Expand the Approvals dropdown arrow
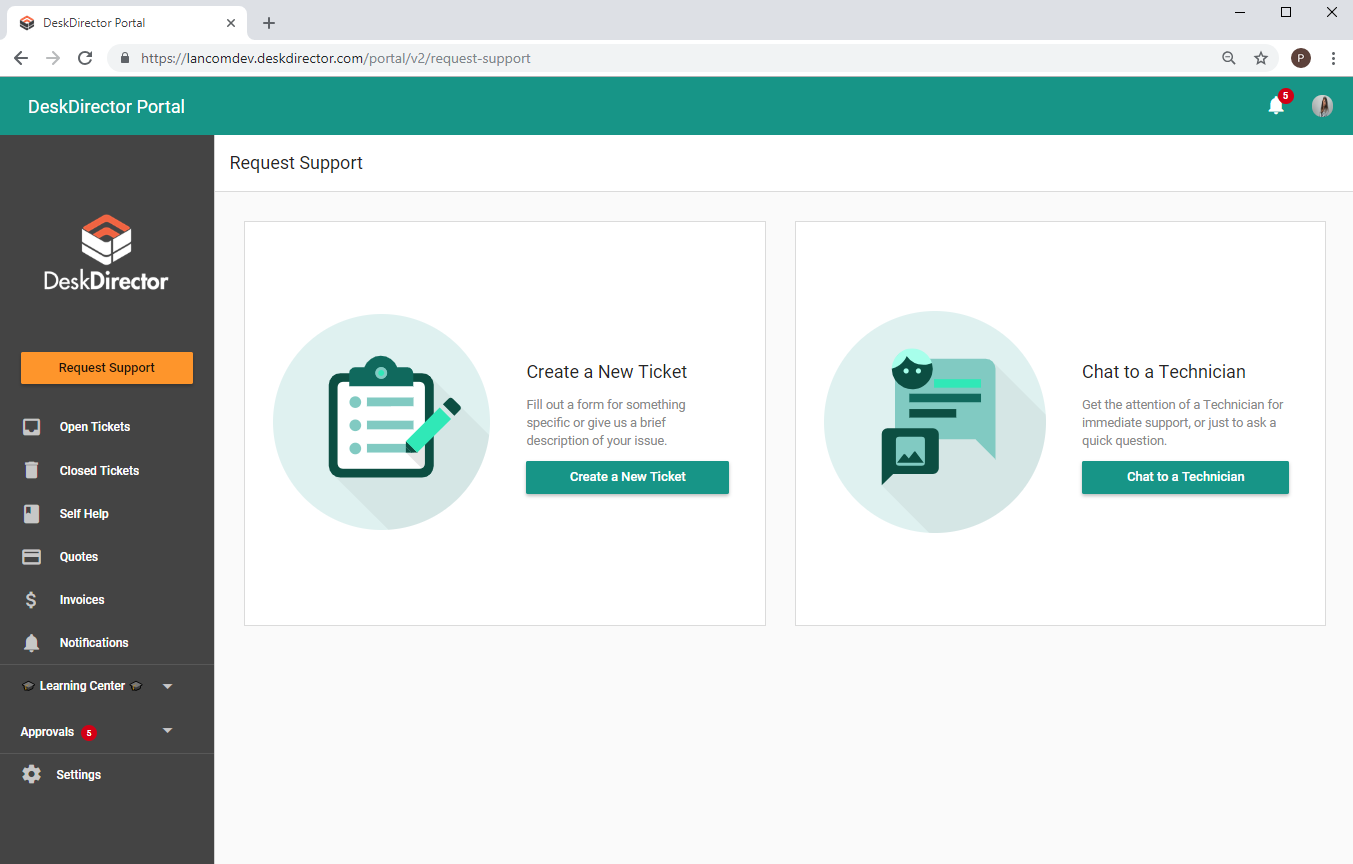 pos(167,731)
